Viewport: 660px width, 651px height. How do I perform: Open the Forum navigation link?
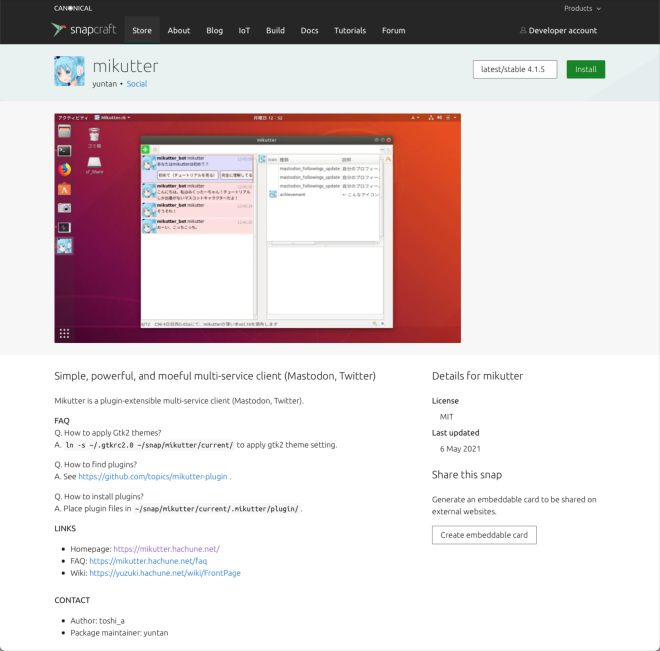(394, 30)
